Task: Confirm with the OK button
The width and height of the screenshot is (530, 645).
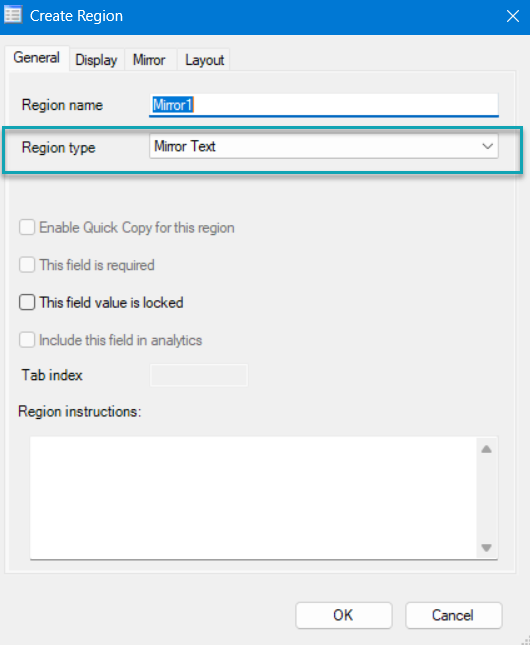Action: click(344, 615)
